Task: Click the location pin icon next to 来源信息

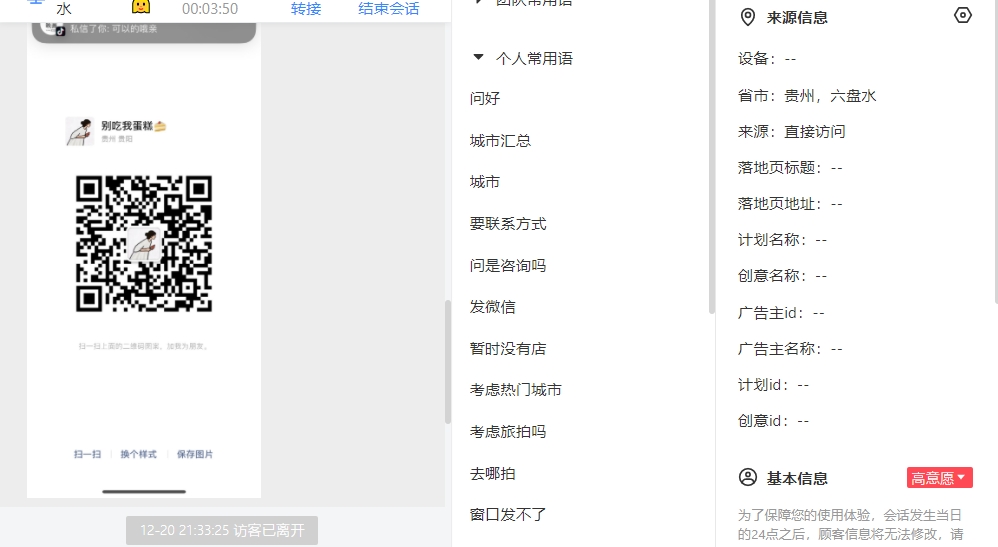Action: [x=748, y=17]
